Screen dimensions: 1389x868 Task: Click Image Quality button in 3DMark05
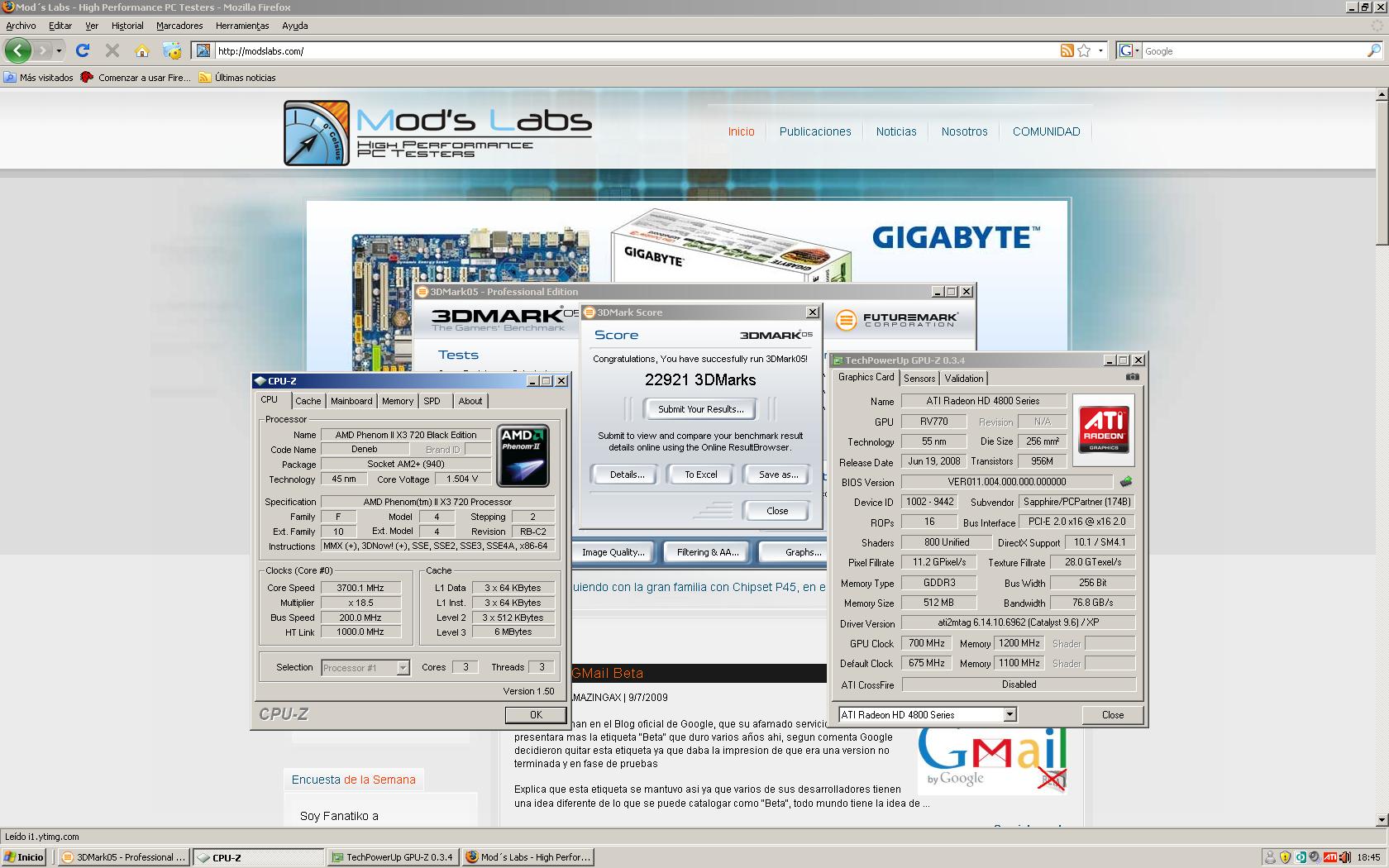[613, 552]
